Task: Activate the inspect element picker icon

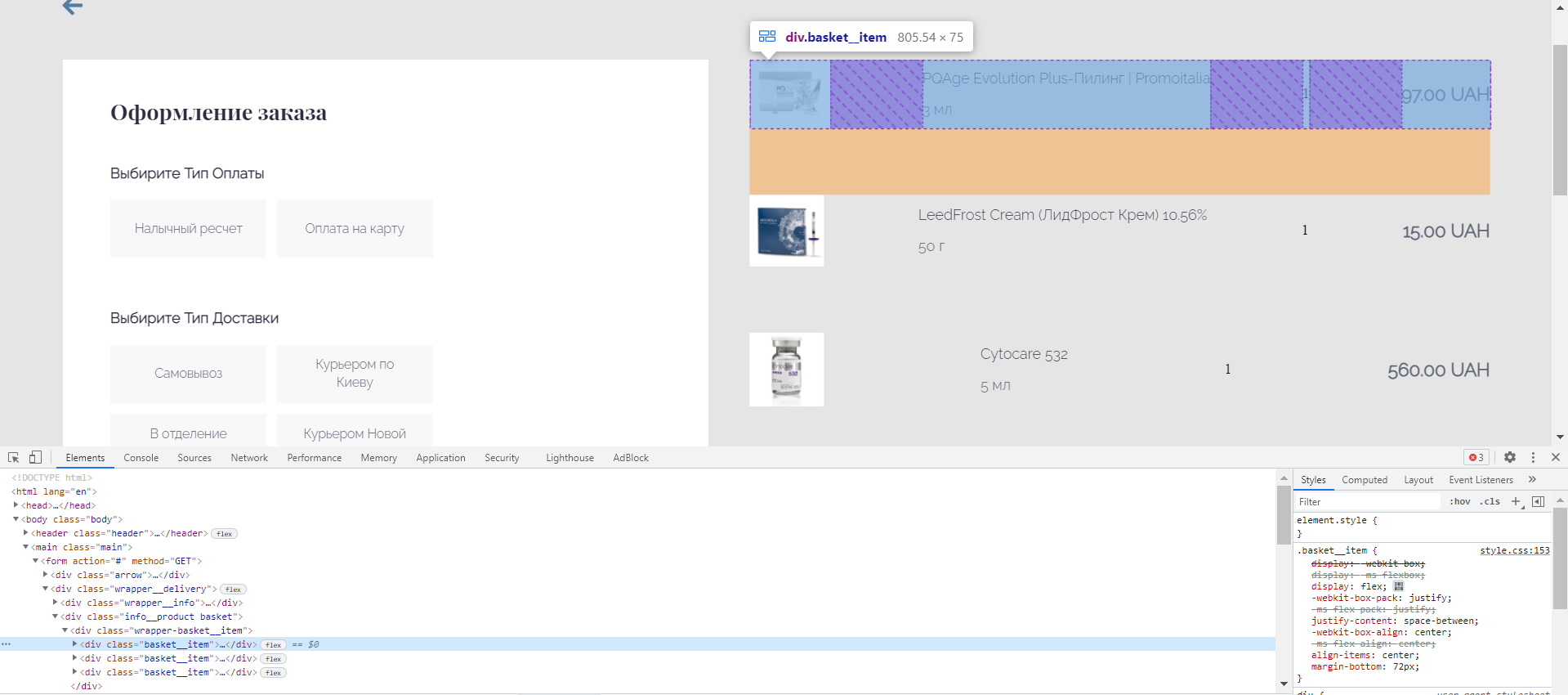Action: point(13,457)
